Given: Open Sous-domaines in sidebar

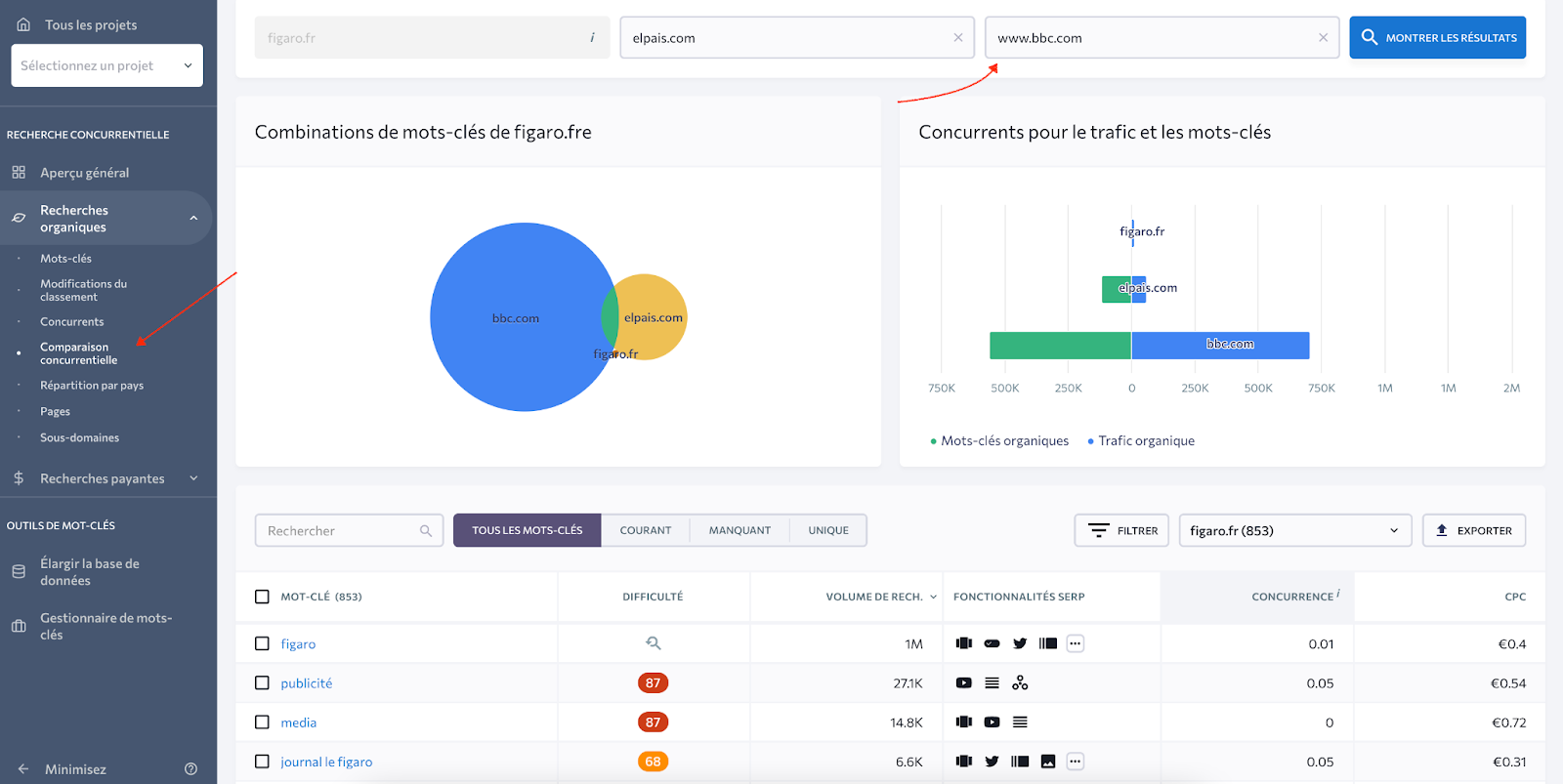Looking at the screenshot, I should pos(79,437).
